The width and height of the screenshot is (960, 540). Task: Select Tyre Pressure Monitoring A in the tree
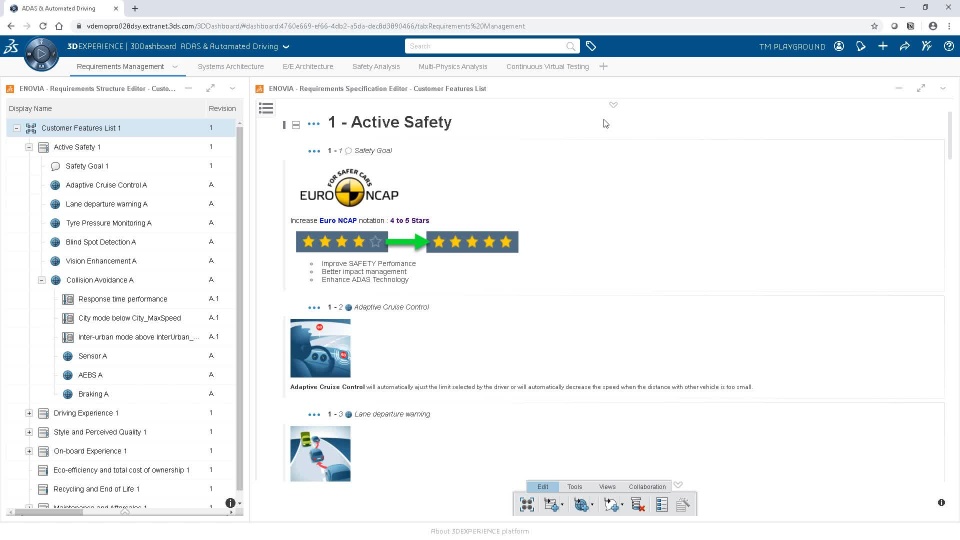pos(109,223)
